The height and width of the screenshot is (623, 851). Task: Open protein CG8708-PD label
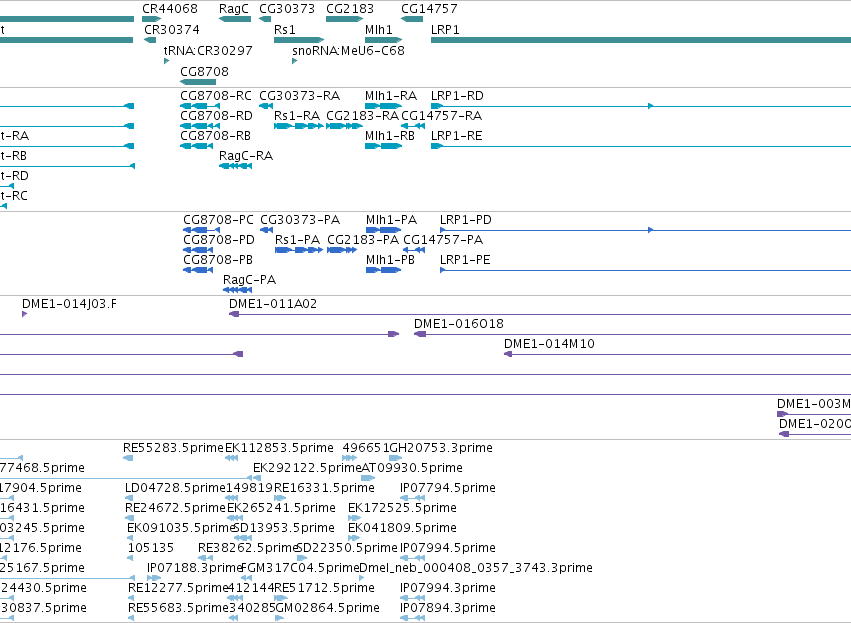point(219,240)
